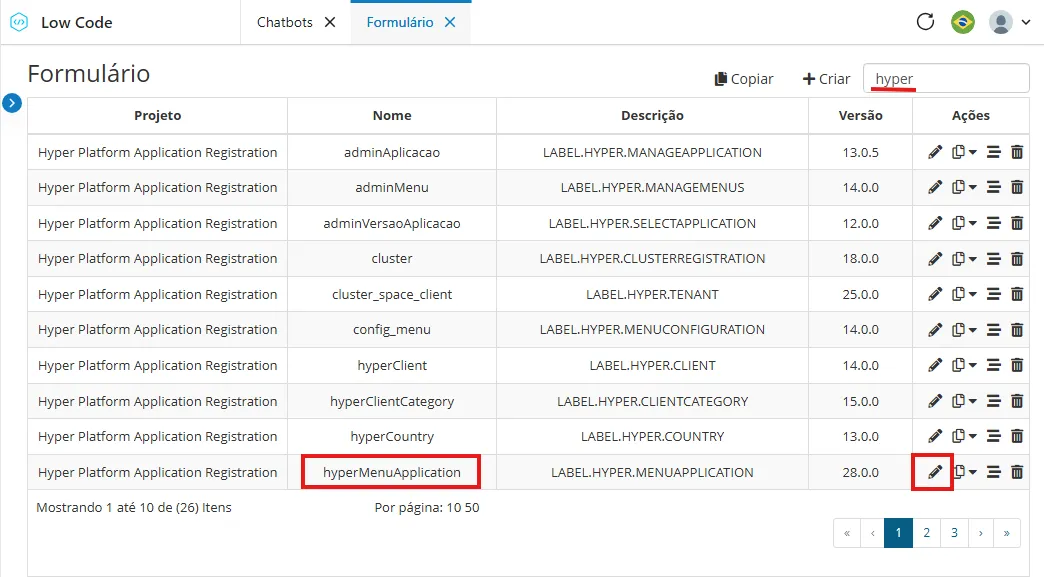The image size is (1044, 577).
Task: Edit the adminAplicacao form with pencil icon
Action: [935, 152]
